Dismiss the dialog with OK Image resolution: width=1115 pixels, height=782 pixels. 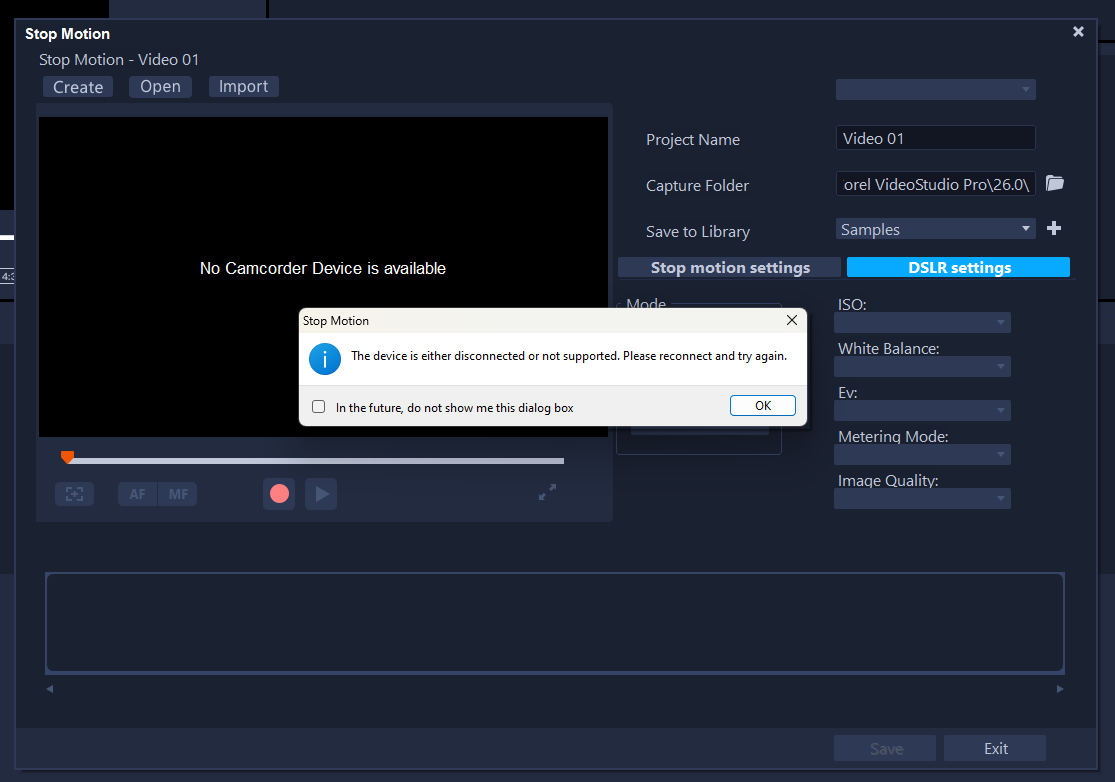pyautogui.click(x=762, y=405)
